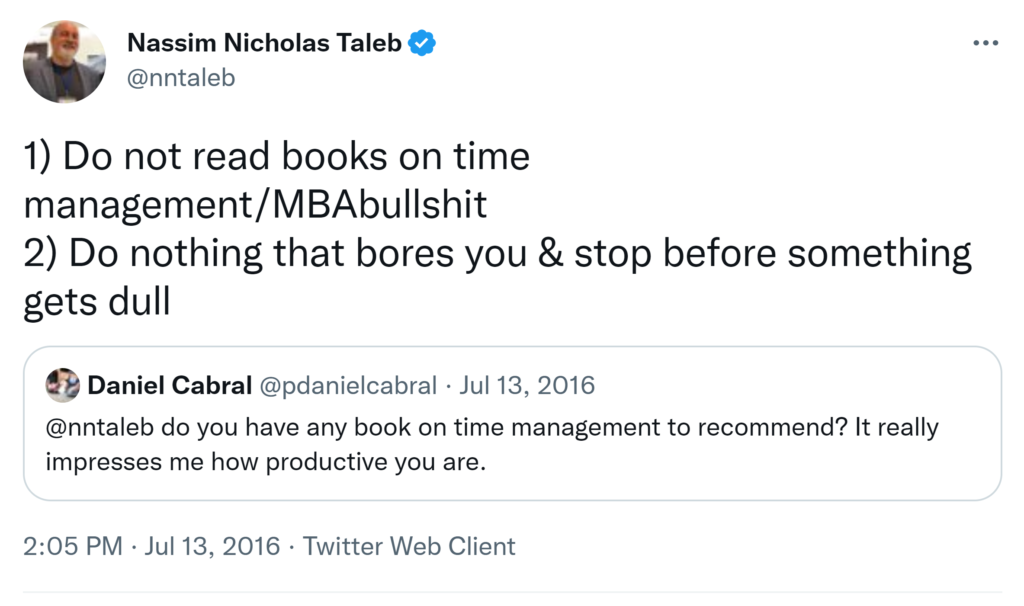Image resolution: width=1024 pixels, height=606 pixels.
Task: Click the @nntaleb handle below the name
Action: coord(181,77)
